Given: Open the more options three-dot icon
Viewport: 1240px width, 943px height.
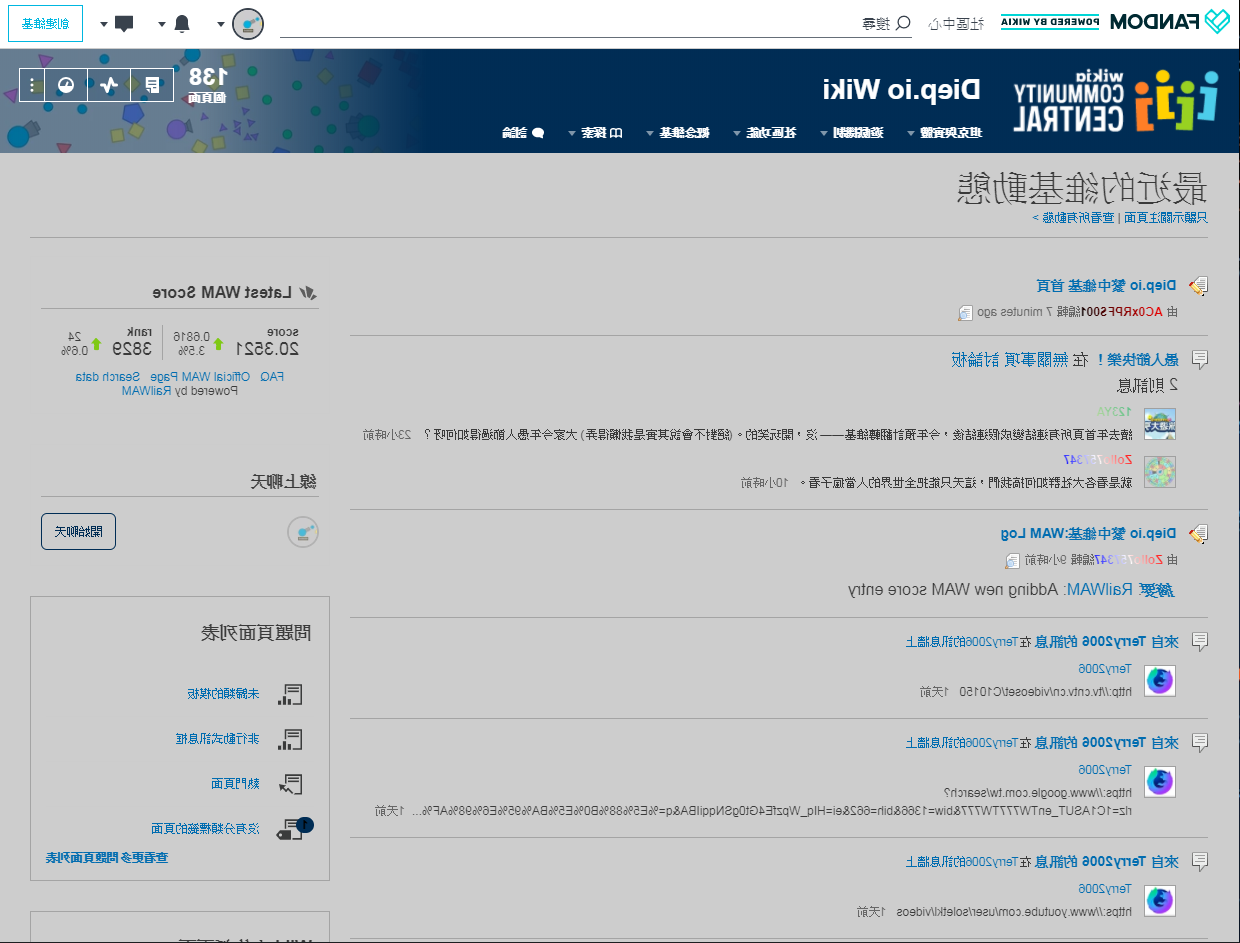Looking at the screenshot, I should pyautogui.click(x=32, y=85).
